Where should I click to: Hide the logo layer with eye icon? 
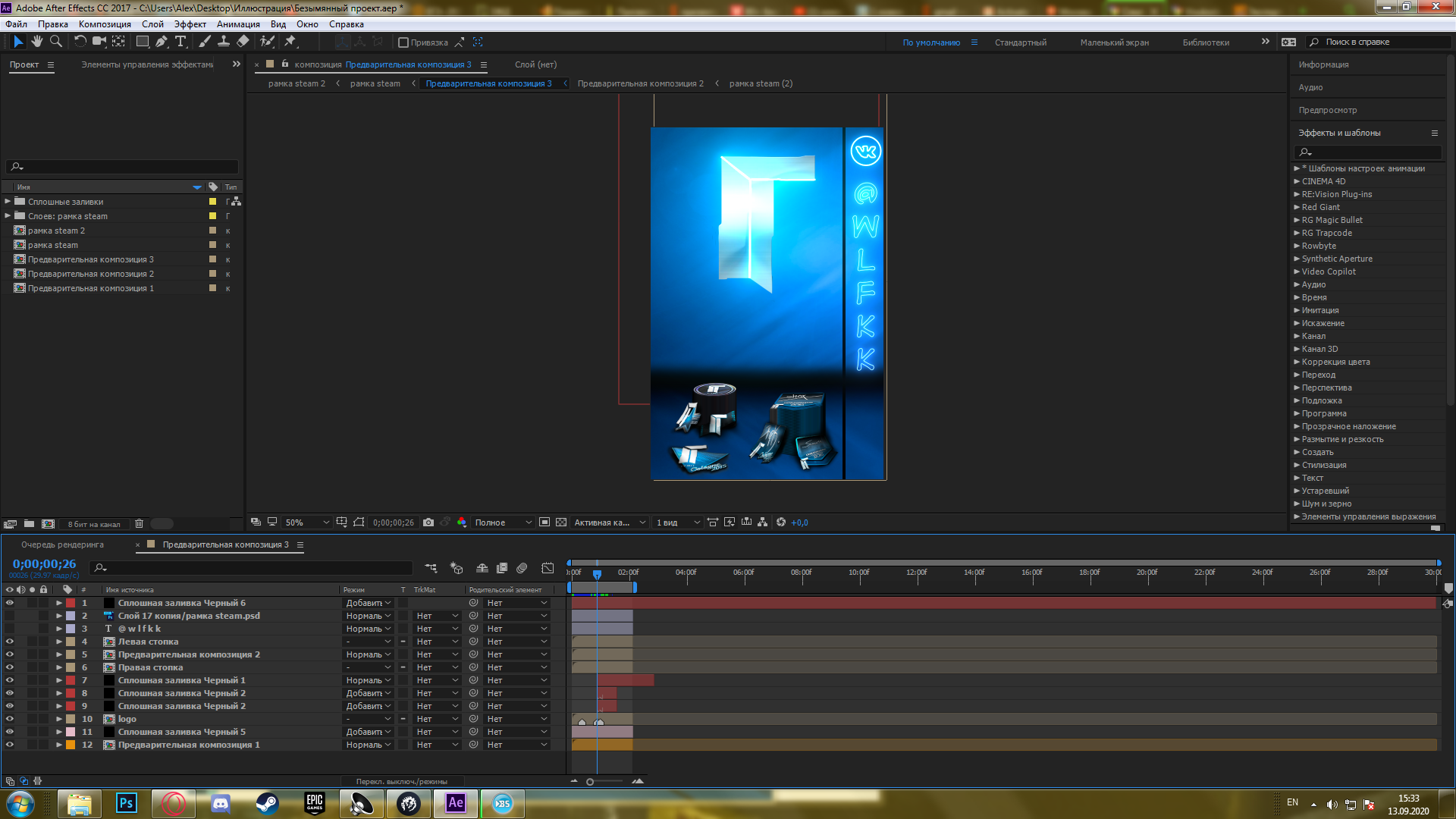10,719
